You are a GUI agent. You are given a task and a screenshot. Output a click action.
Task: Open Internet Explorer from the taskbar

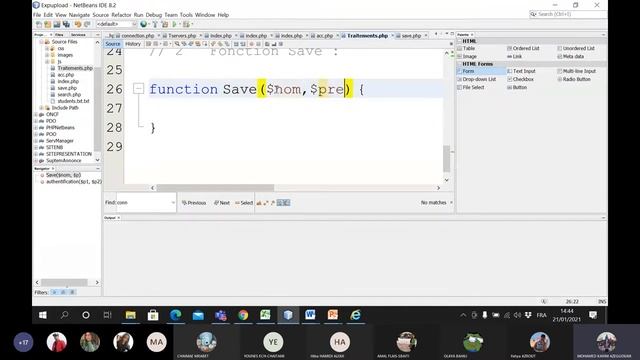tap(356, 315)
